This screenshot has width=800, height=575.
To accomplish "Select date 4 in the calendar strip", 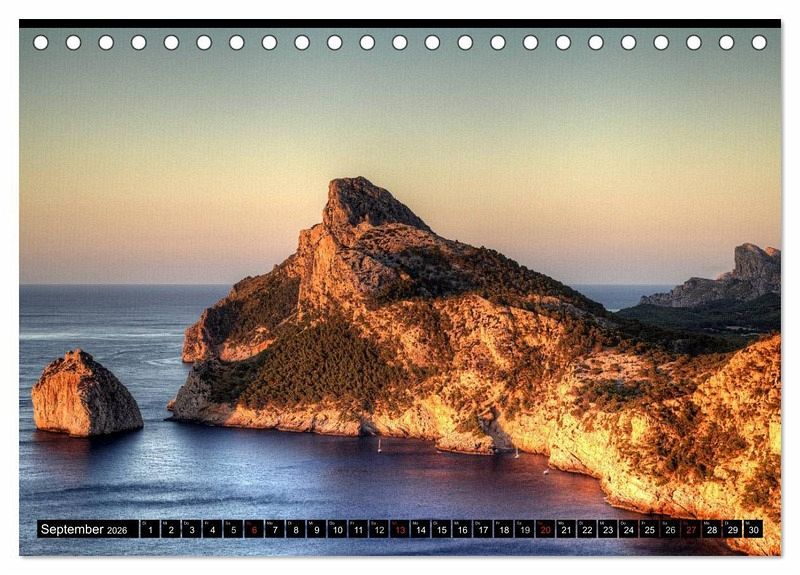I will click(x=212, y=529).
